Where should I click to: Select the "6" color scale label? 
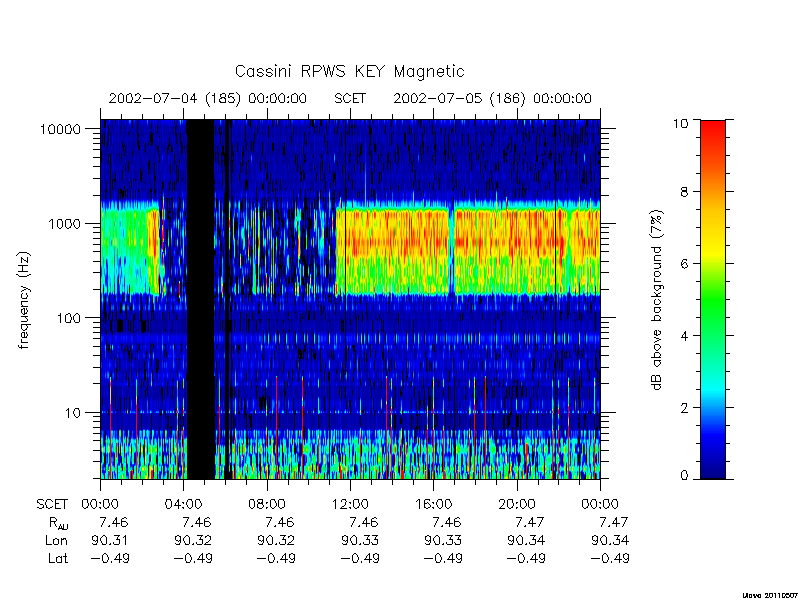(684, 264)
